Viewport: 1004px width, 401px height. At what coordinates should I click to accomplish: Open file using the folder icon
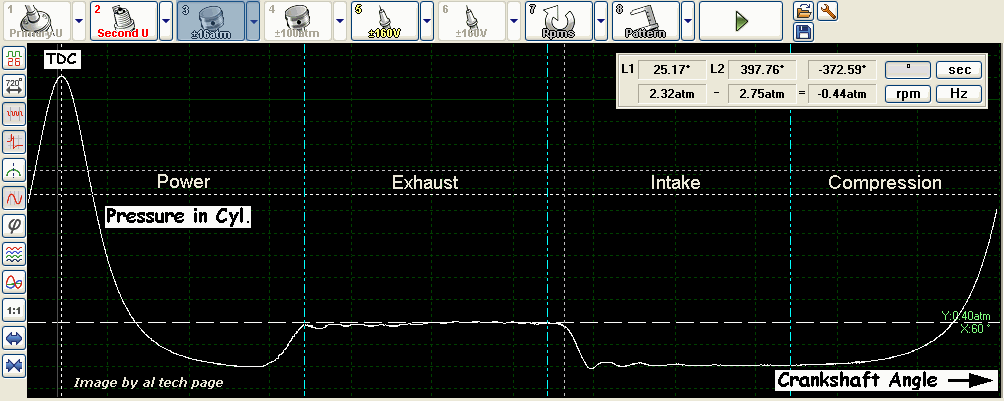point(803,11)
